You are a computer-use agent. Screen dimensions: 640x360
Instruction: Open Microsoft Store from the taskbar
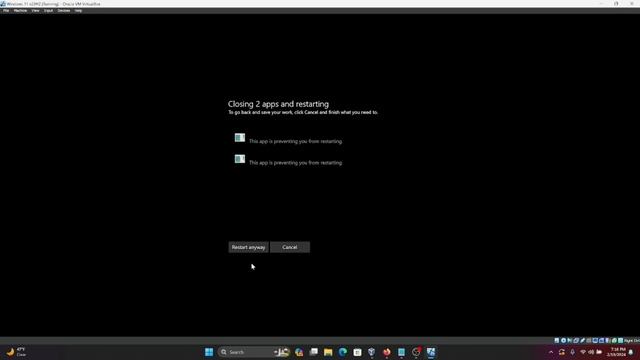coord(357,352)
